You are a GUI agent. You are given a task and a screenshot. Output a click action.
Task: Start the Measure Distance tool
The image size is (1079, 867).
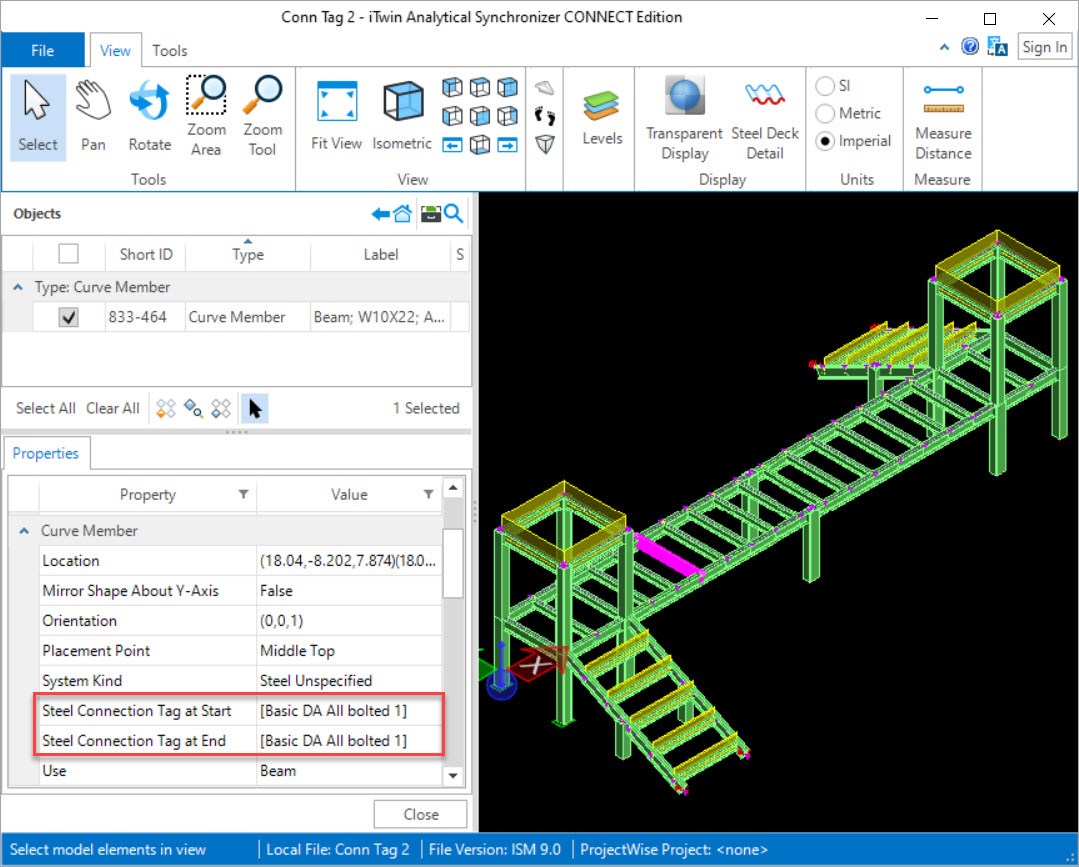[942, 119]
